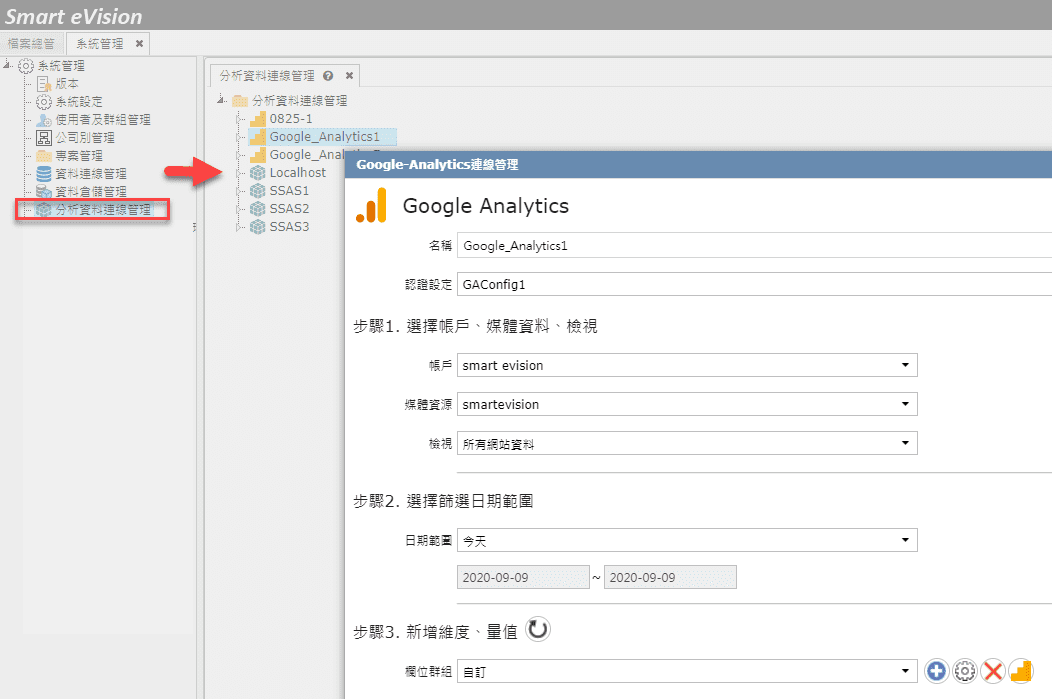
Task: Click the 專案管理 folder icon
Action: tap(44, 156)
